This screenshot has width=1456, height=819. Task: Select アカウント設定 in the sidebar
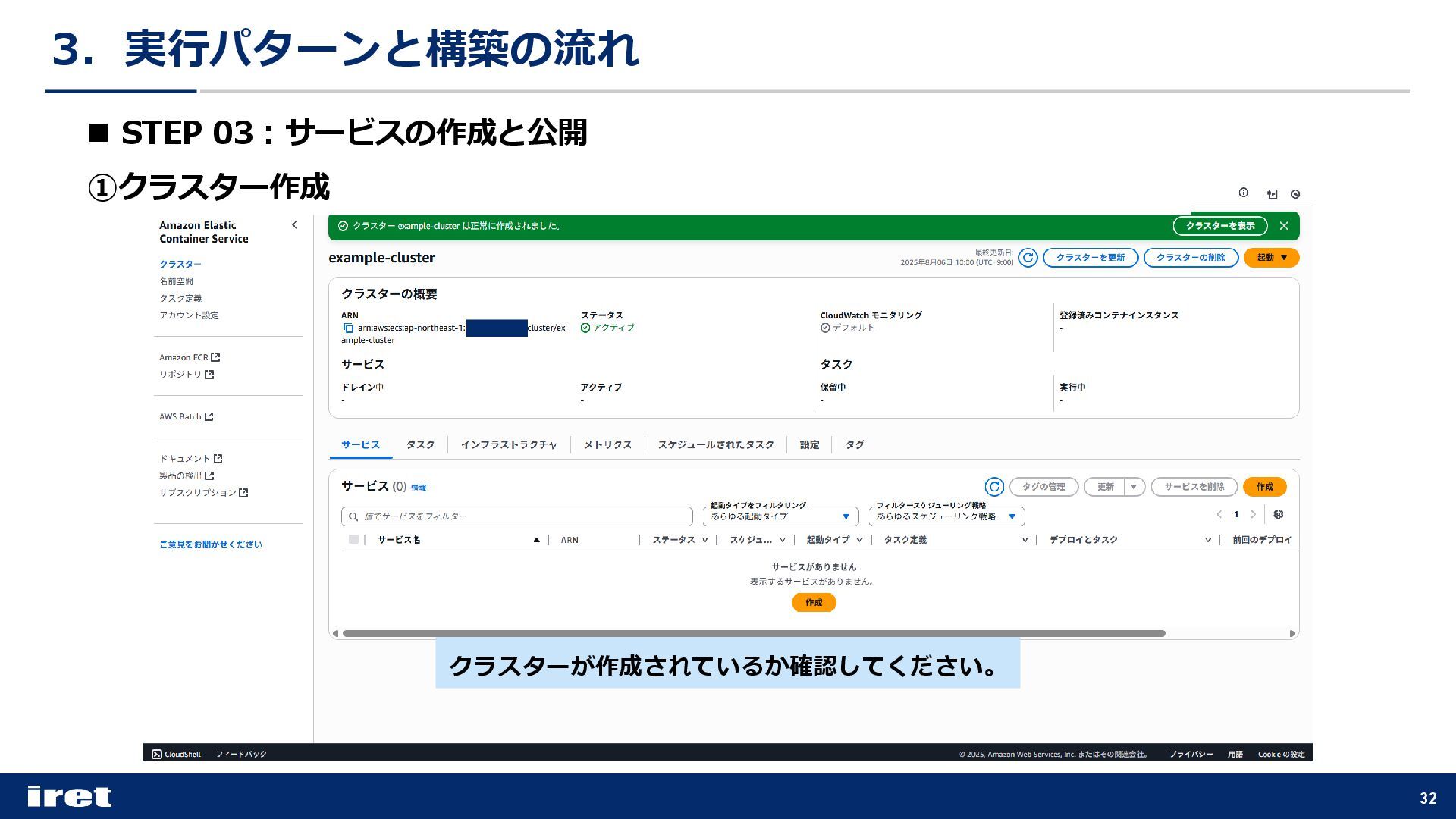(189, 315)
